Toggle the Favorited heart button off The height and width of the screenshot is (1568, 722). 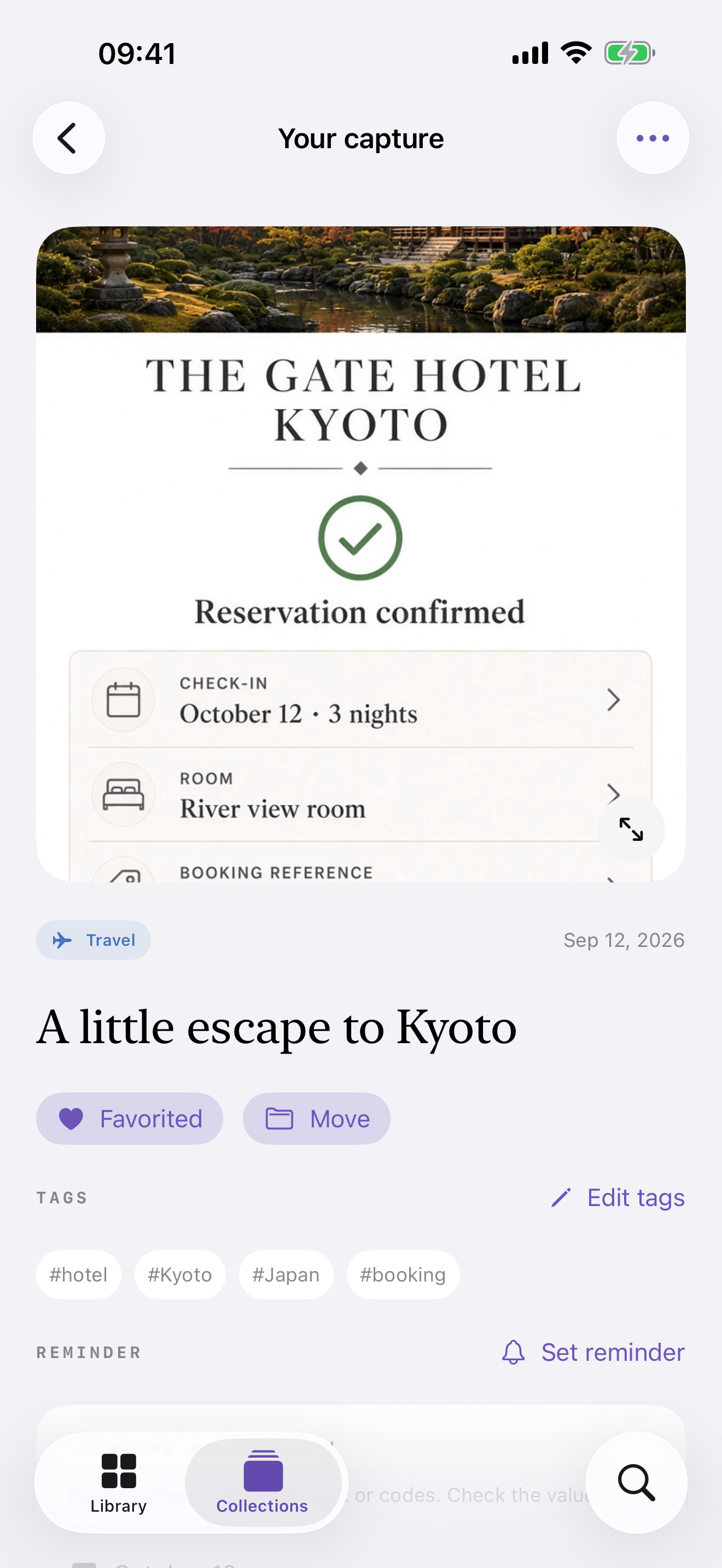[130, 1119]
